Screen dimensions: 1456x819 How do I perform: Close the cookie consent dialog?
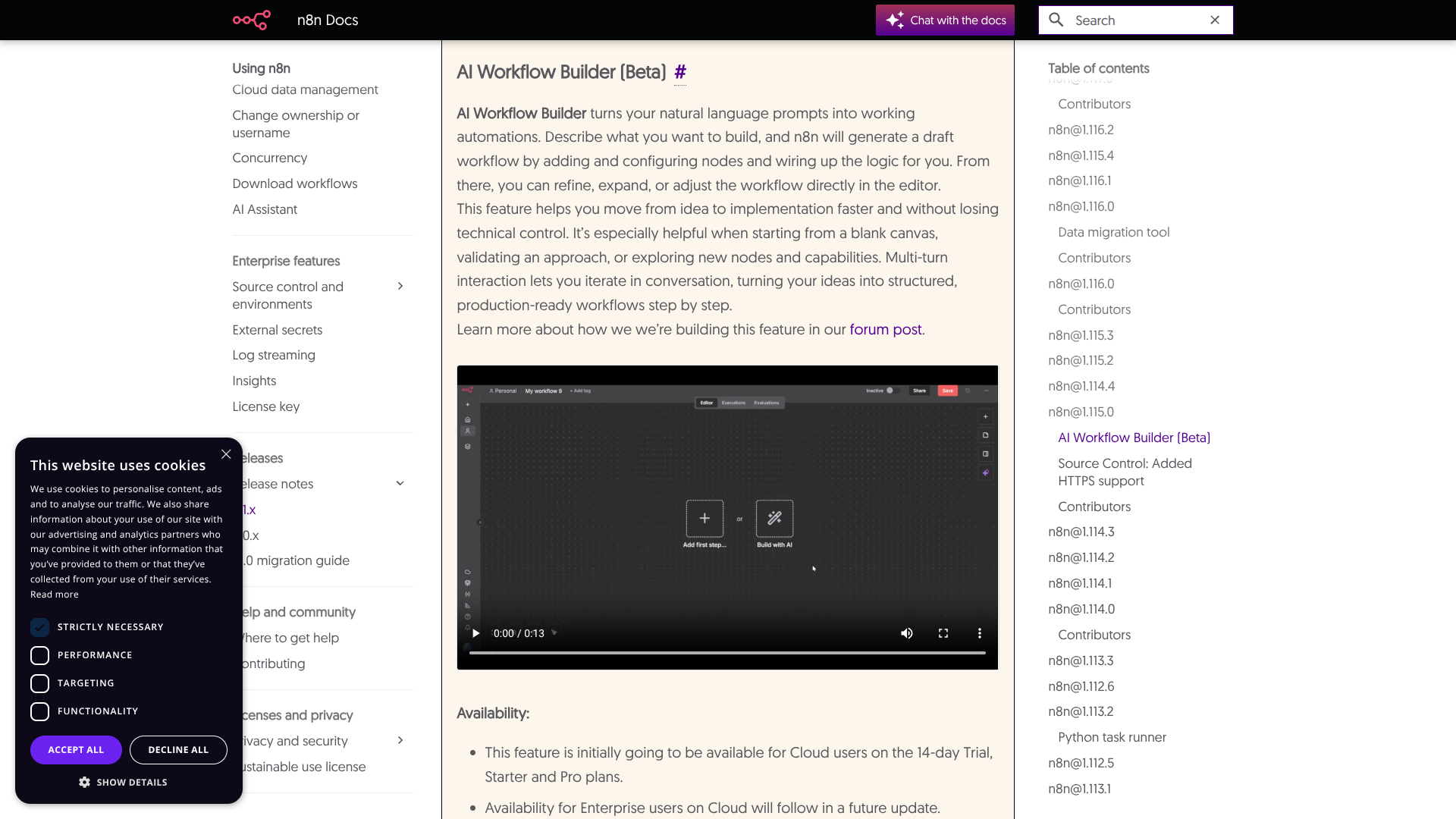225,454
